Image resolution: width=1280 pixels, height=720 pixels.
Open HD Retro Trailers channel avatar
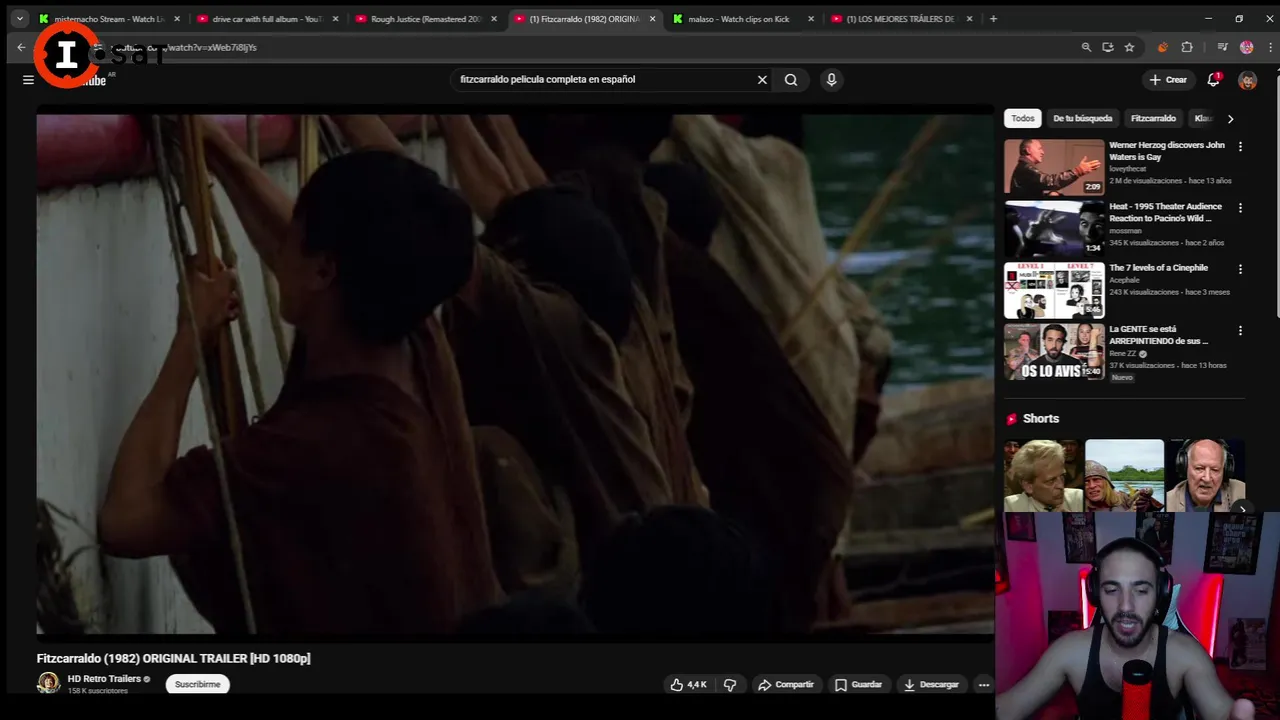(48, 683)
